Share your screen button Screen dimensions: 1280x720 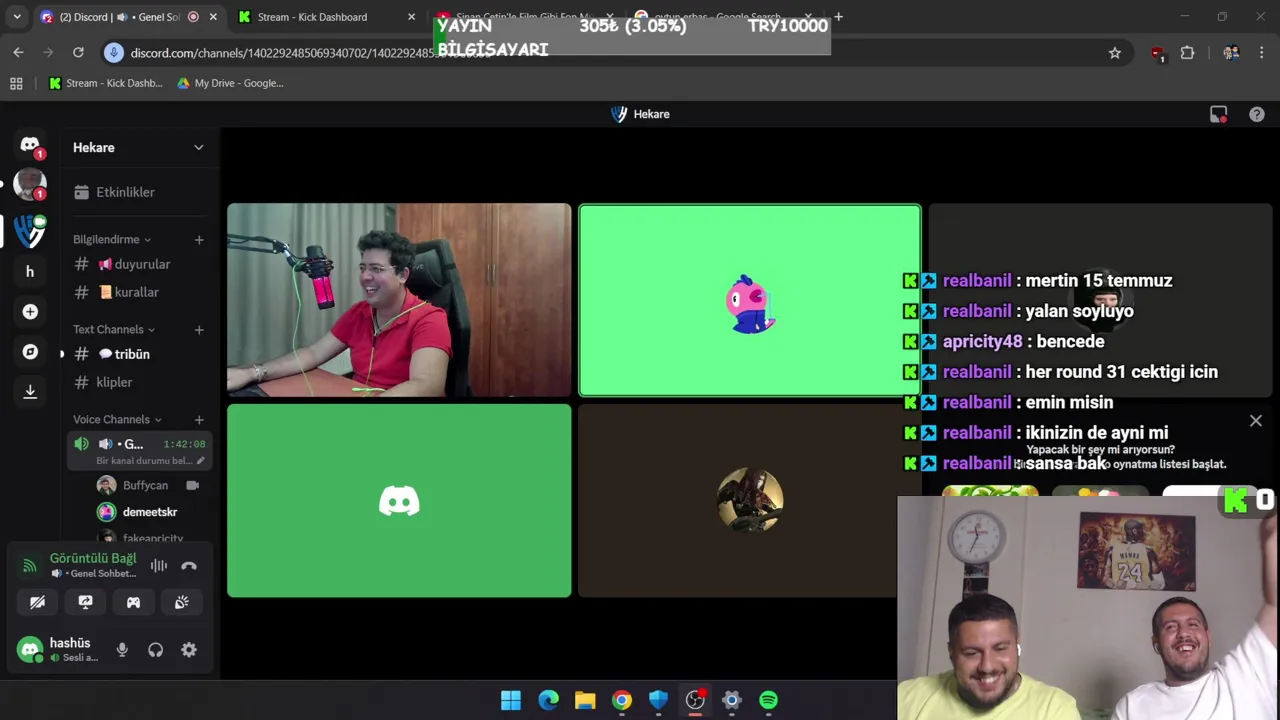[x=85, y=602]
